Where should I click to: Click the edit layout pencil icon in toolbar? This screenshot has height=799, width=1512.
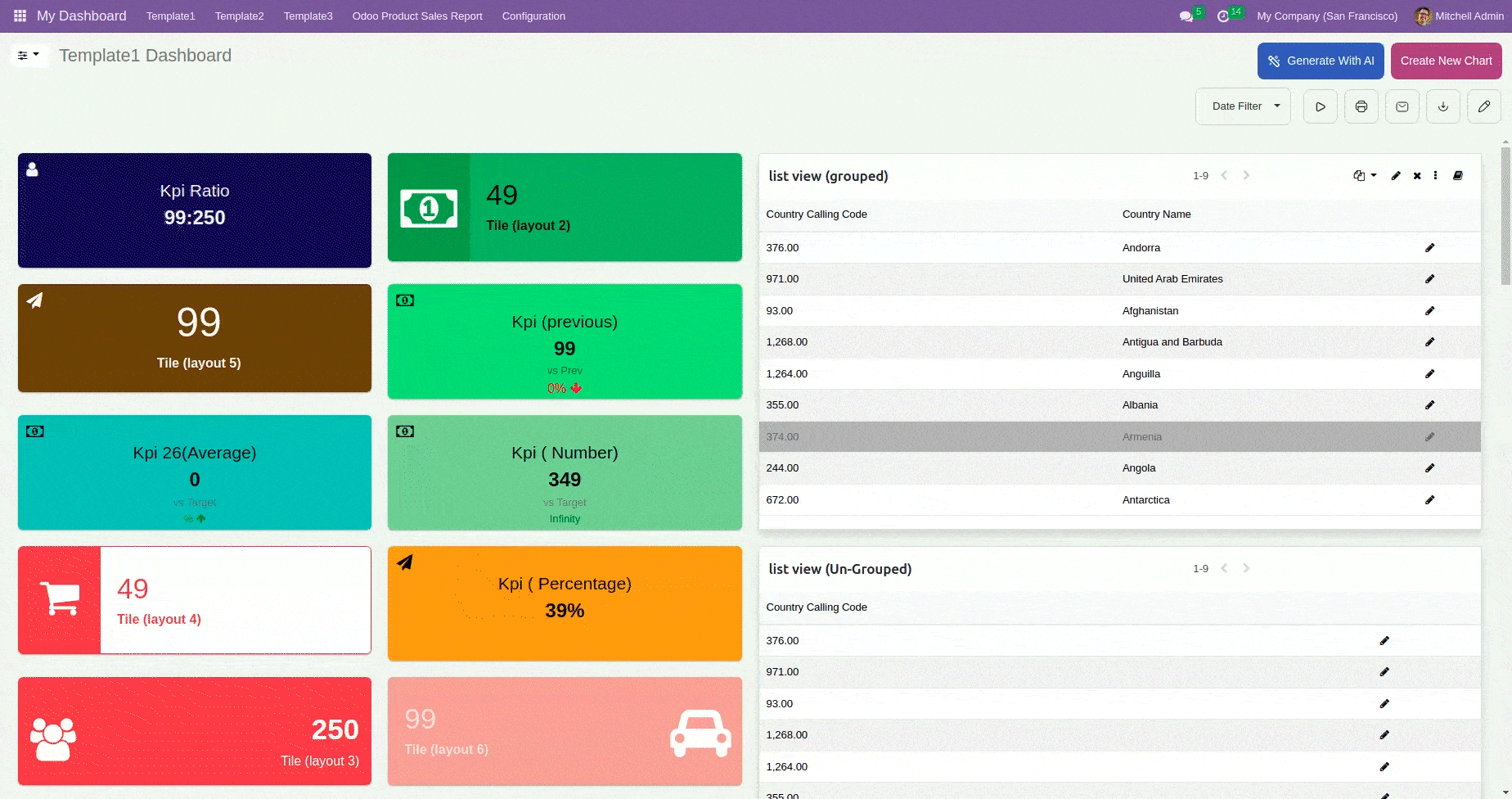tap(1483, 106)
